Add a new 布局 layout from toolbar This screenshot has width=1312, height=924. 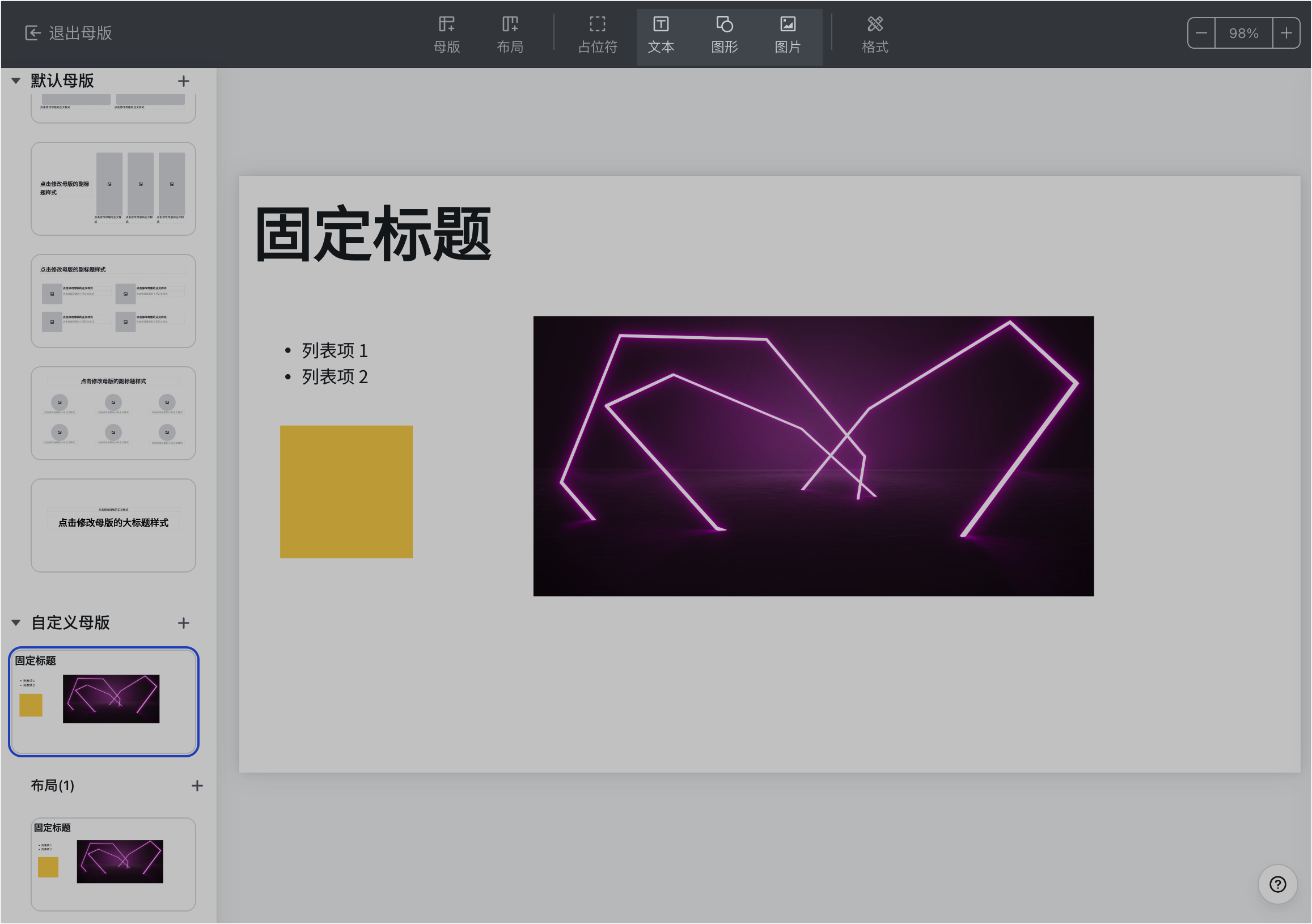[x=510, y=34]
